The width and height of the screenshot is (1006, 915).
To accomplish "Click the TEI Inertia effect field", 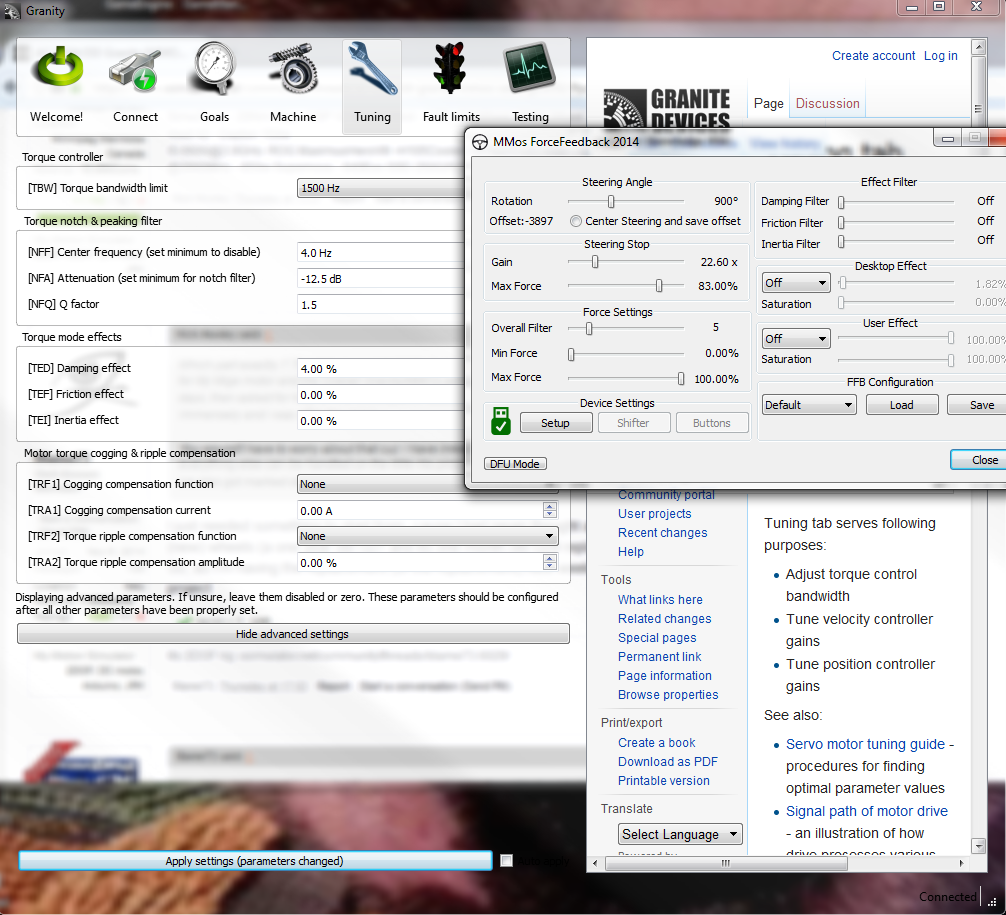I will [x=381, y=421].
